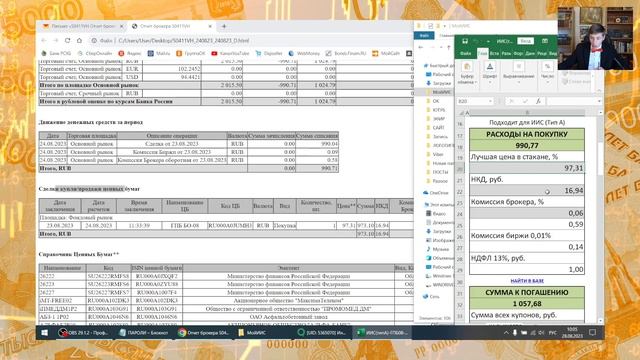Image resolution: width=640 pixels, height=360 pixels.
Task: Reload the broker report page in Chrome
Action: (x=67, y=40)
